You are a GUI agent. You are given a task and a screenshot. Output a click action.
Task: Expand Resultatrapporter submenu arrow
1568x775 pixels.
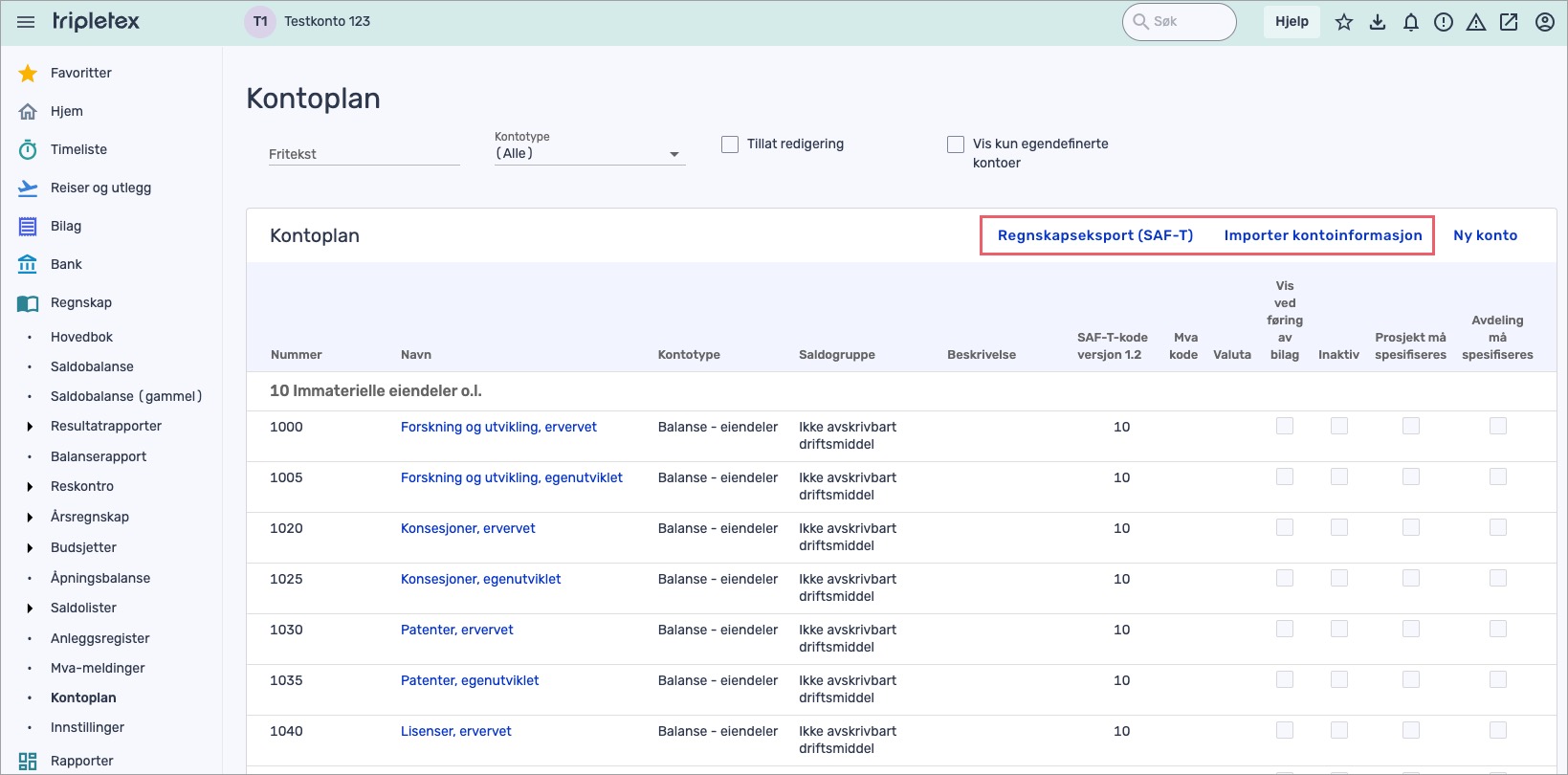click(30, 427)
